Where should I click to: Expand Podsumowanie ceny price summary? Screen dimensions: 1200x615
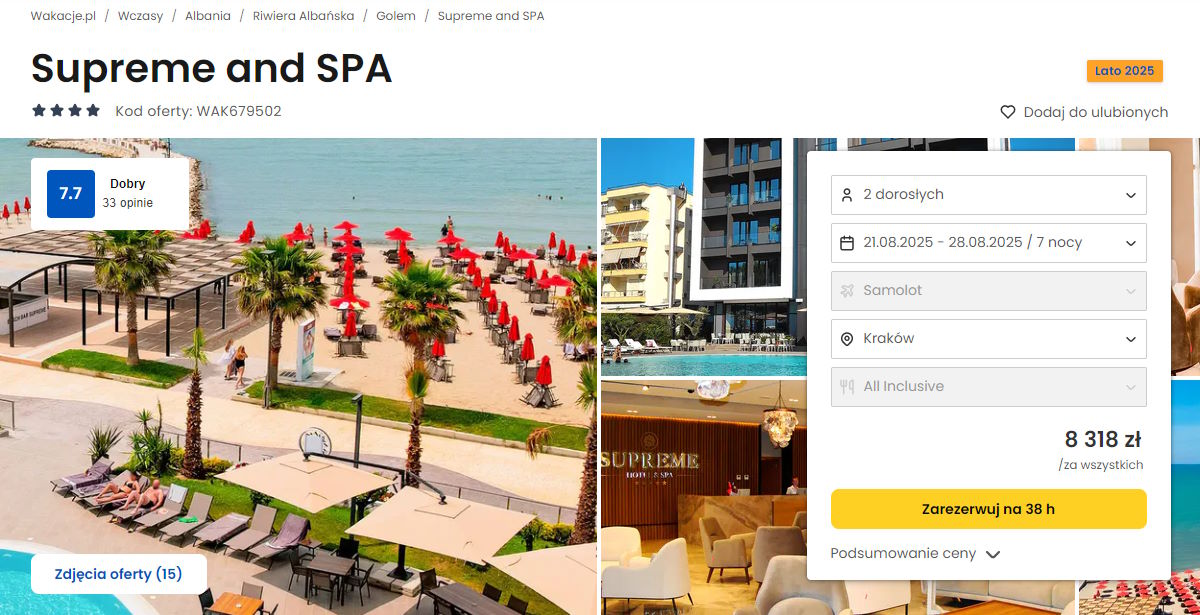915,553
